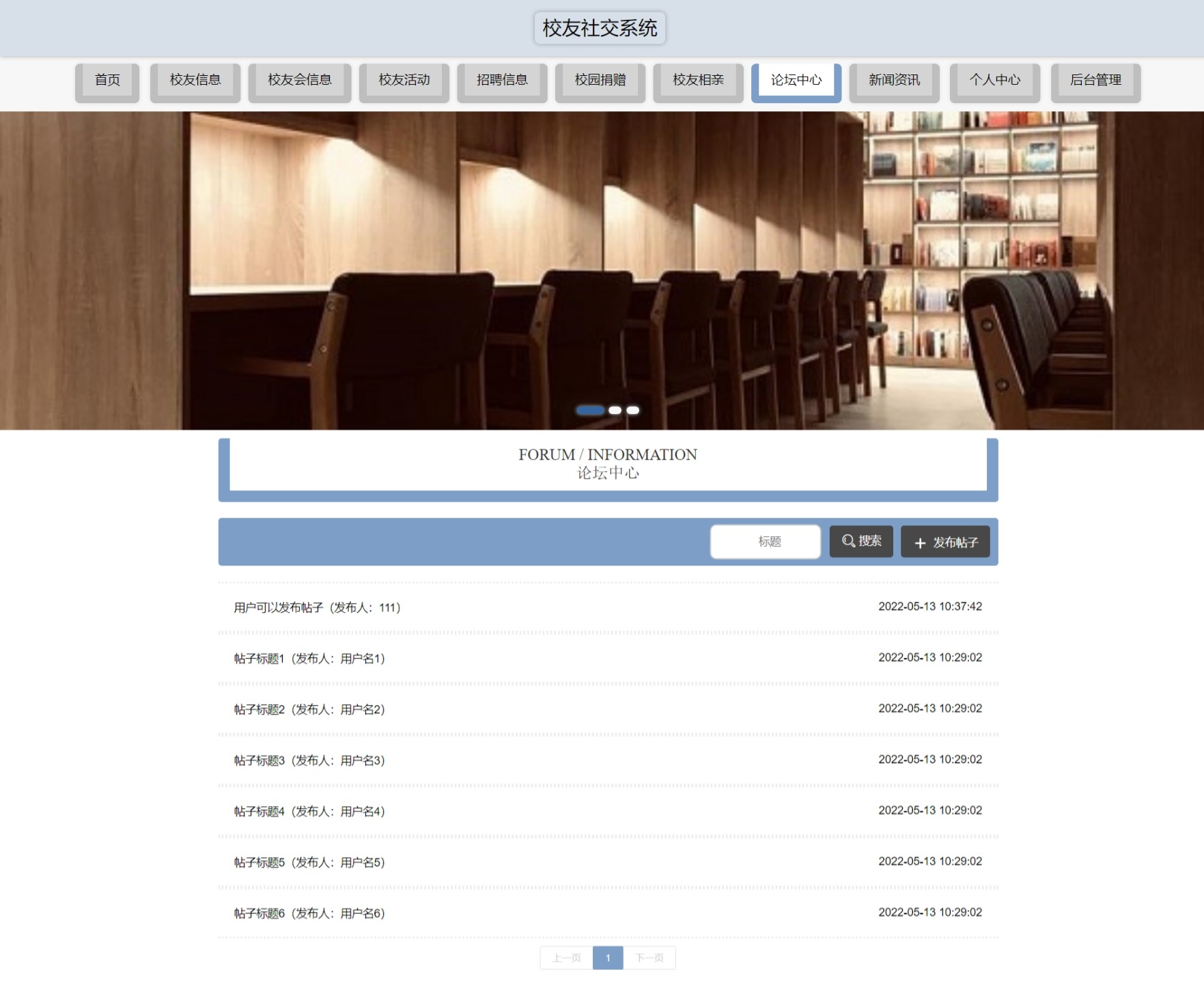Go to the 新闻资讯 tab

895,83
